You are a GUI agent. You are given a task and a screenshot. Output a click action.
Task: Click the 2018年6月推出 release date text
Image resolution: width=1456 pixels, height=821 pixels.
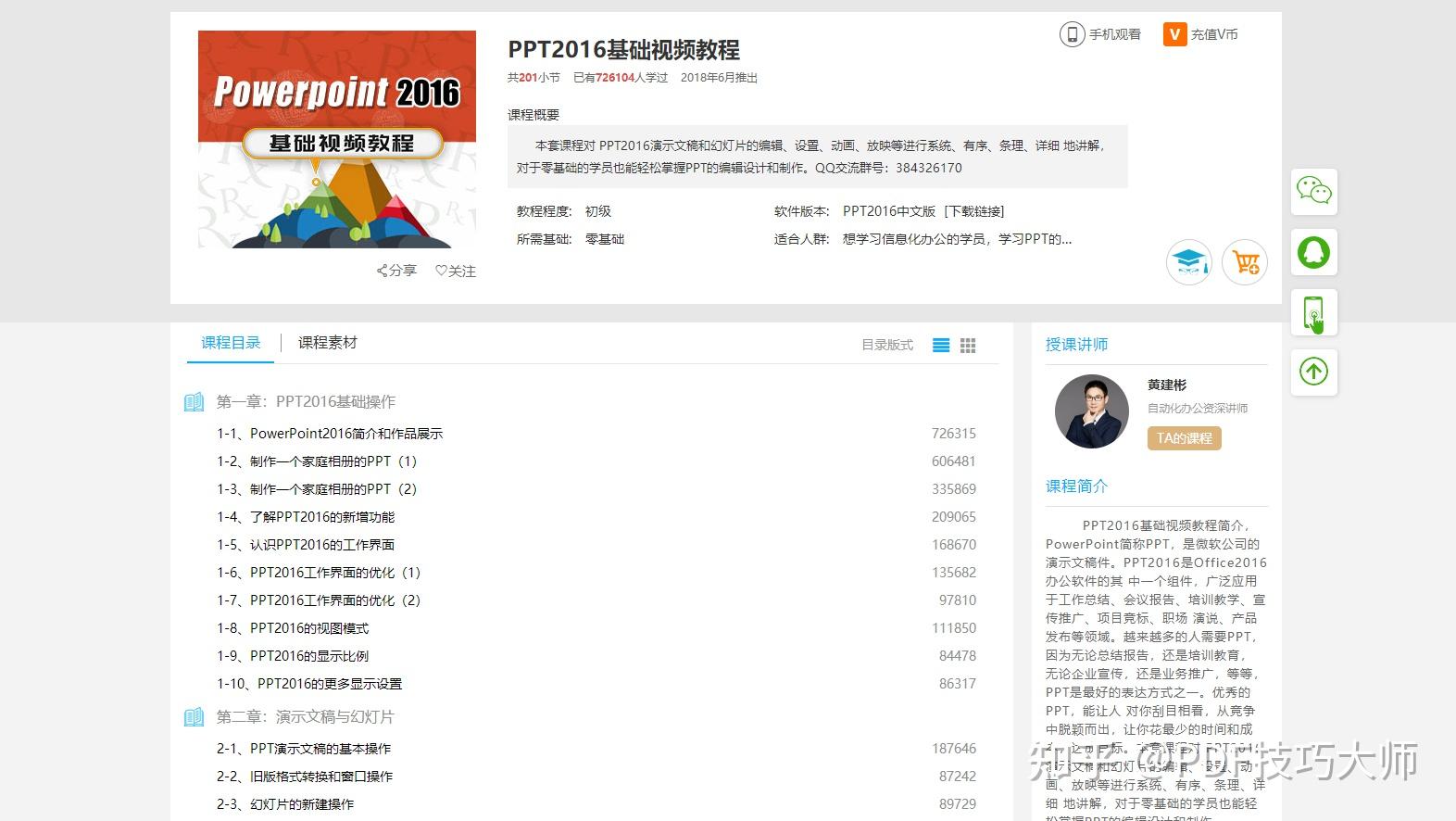tap(719, 78)
